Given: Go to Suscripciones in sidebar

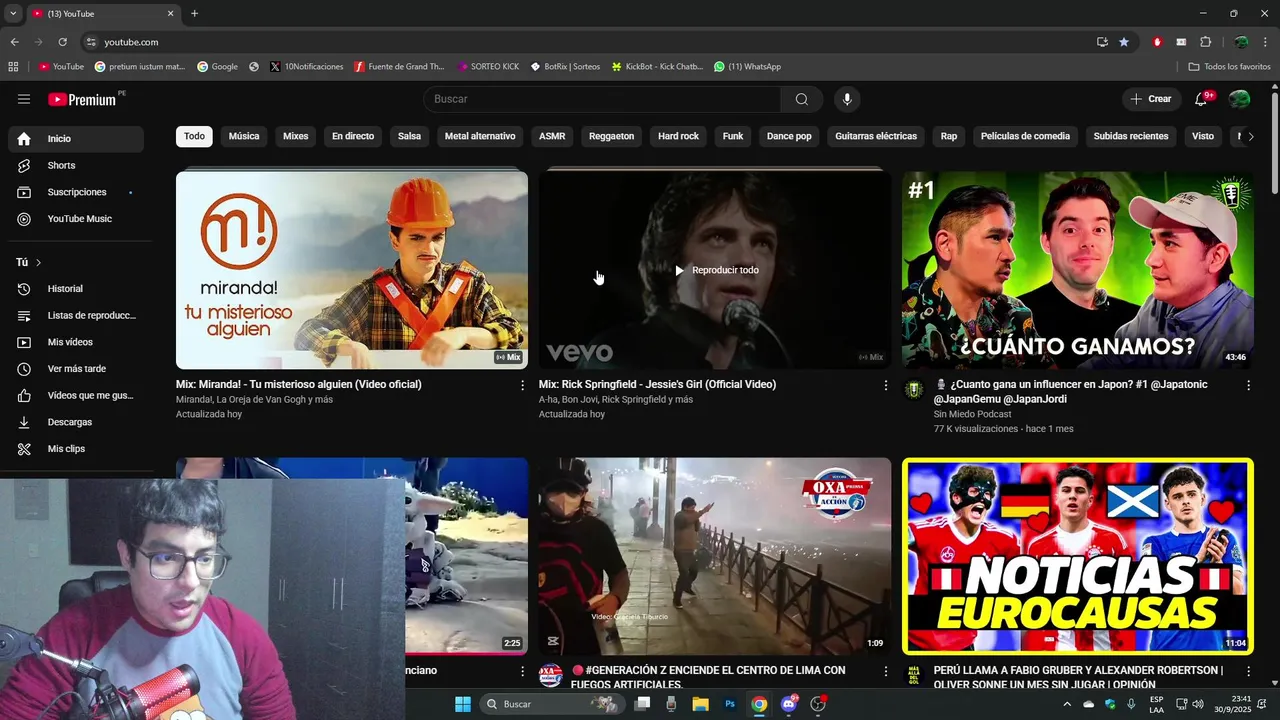Looking at the screenshot, I should 76,192.
